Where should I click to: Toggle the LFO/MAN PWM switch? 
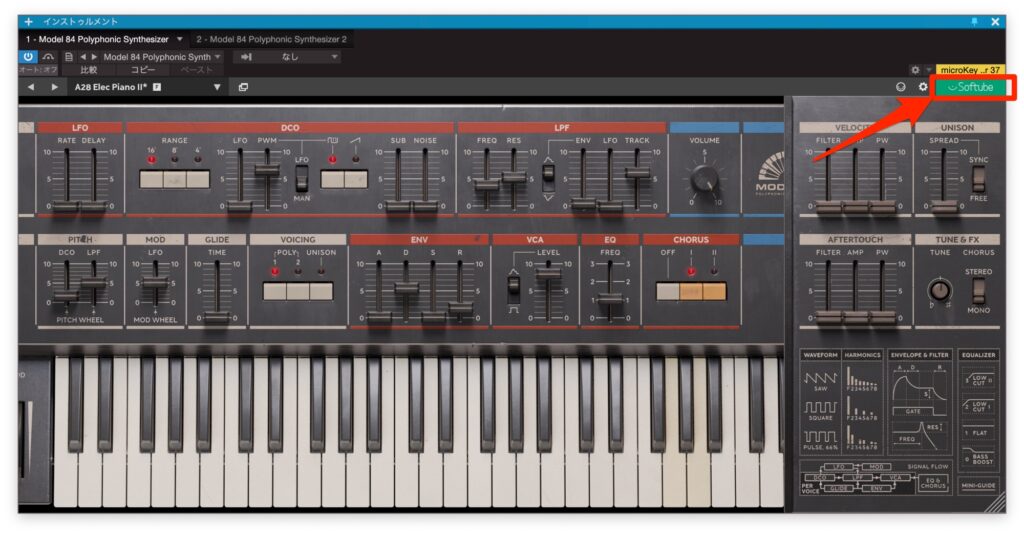coord(301,179)
